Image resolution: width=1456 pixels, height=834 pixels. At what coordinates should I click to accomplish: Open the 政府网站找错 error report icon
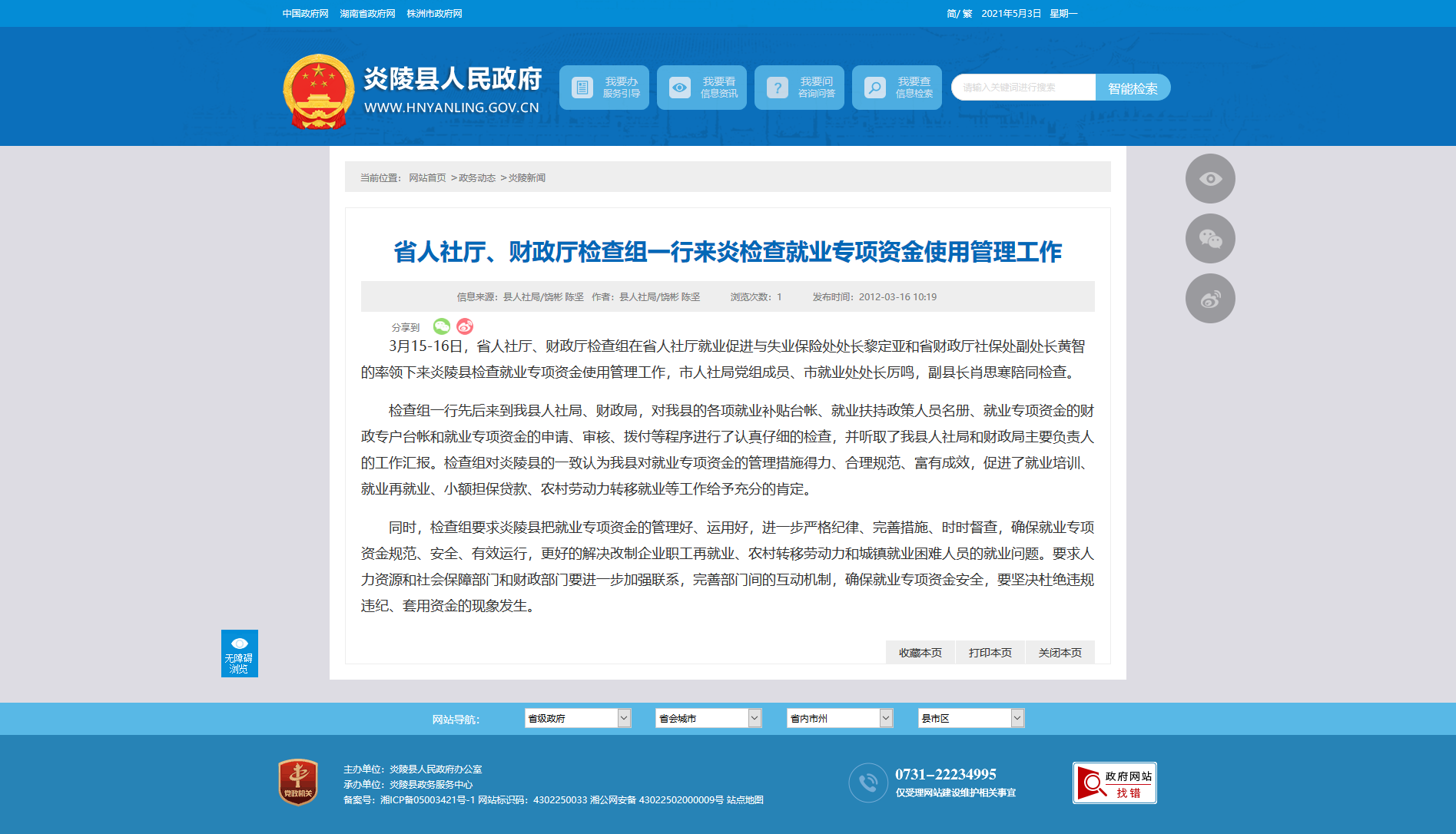pos(1114,783)
